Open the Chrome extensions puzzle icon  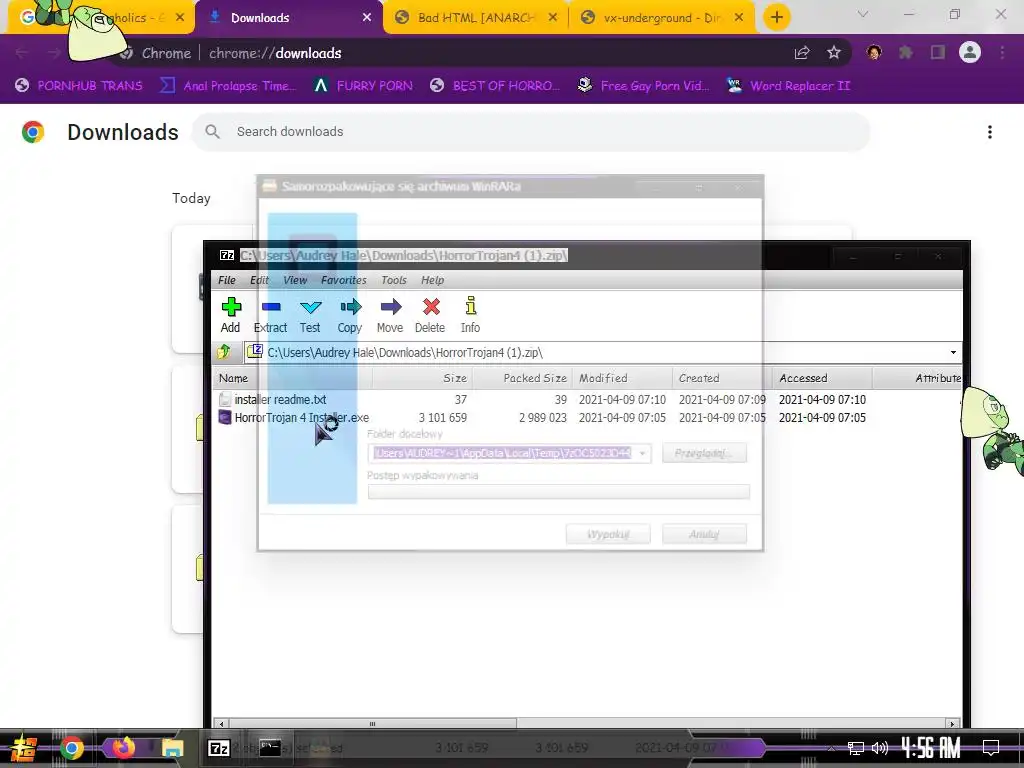[906, 52]
